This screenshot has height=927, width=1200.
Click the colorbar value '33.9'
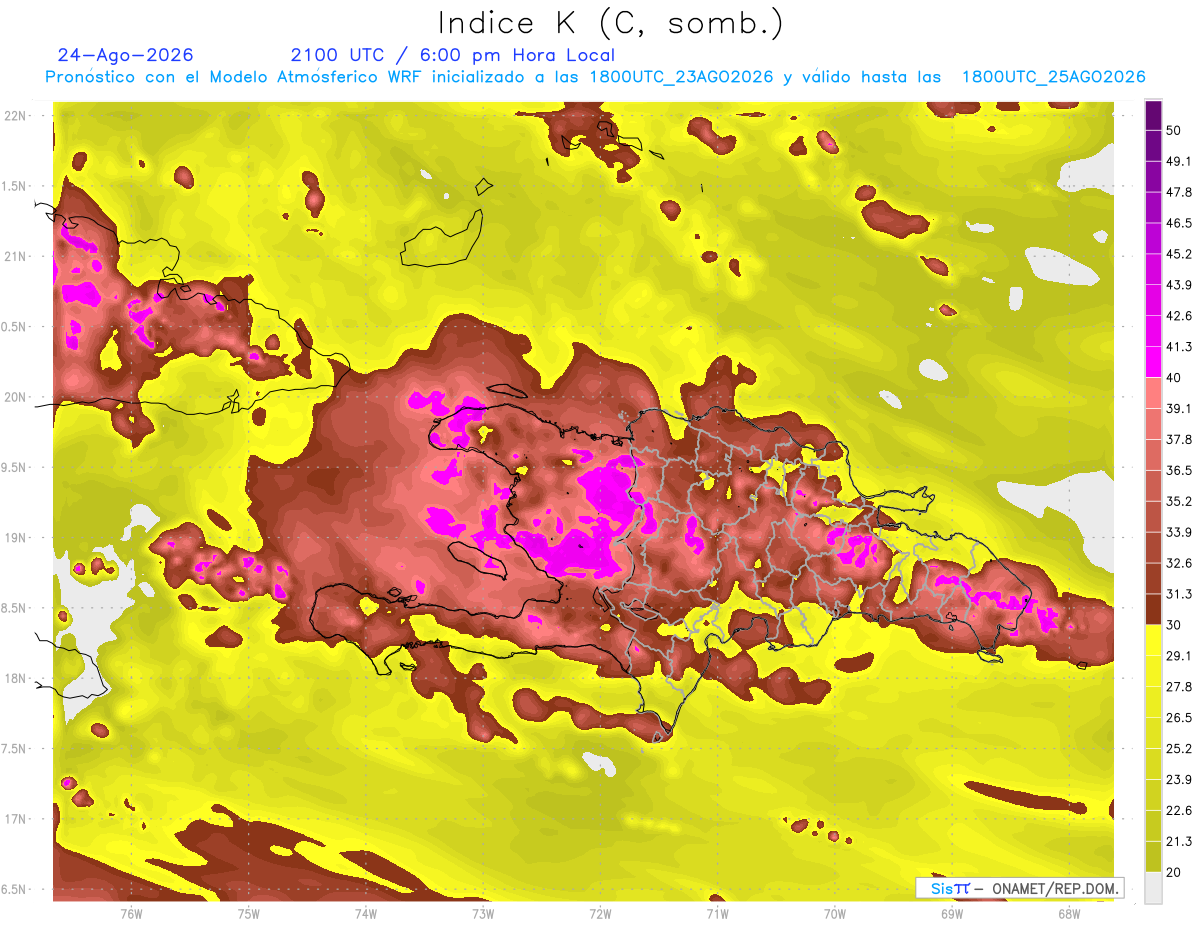click(1178, 532)
